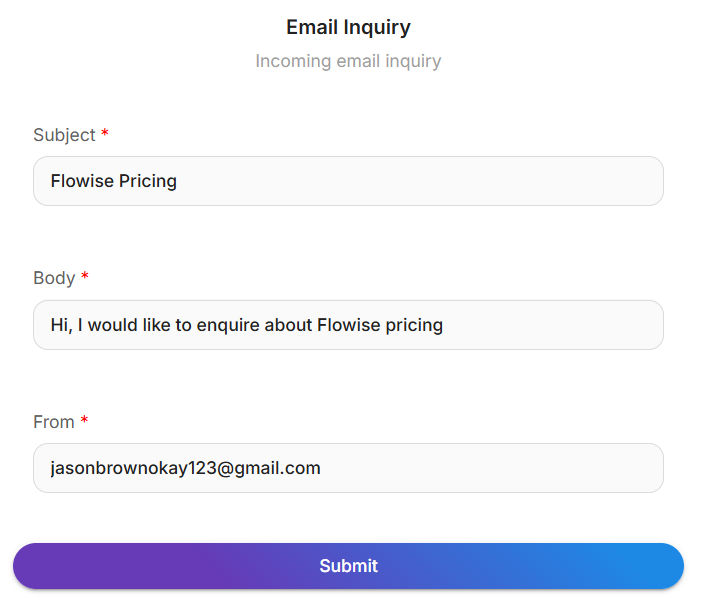Click the Subject field label
Screen dimensions: 702x609
(64, 135)
